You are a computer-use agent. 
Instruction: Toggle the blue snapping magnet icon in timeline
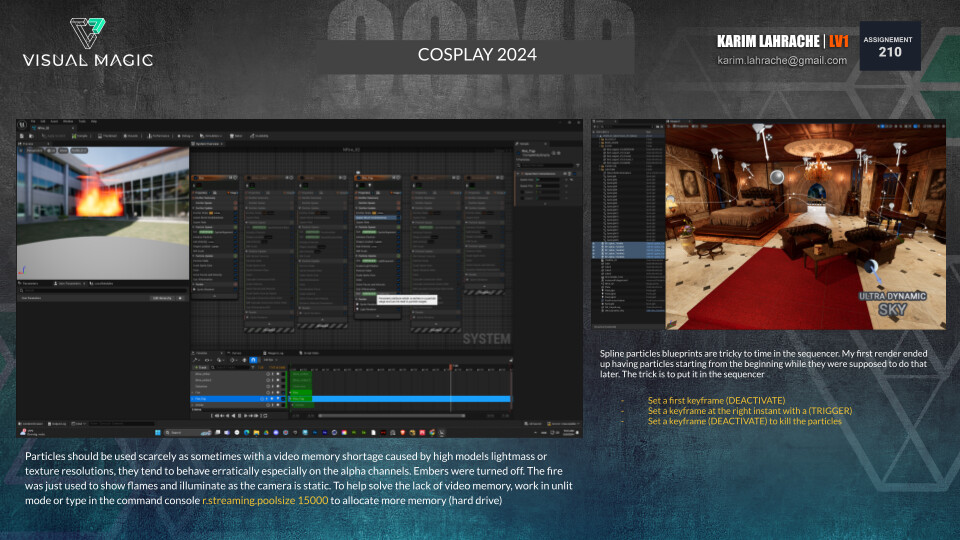[253, 360]
